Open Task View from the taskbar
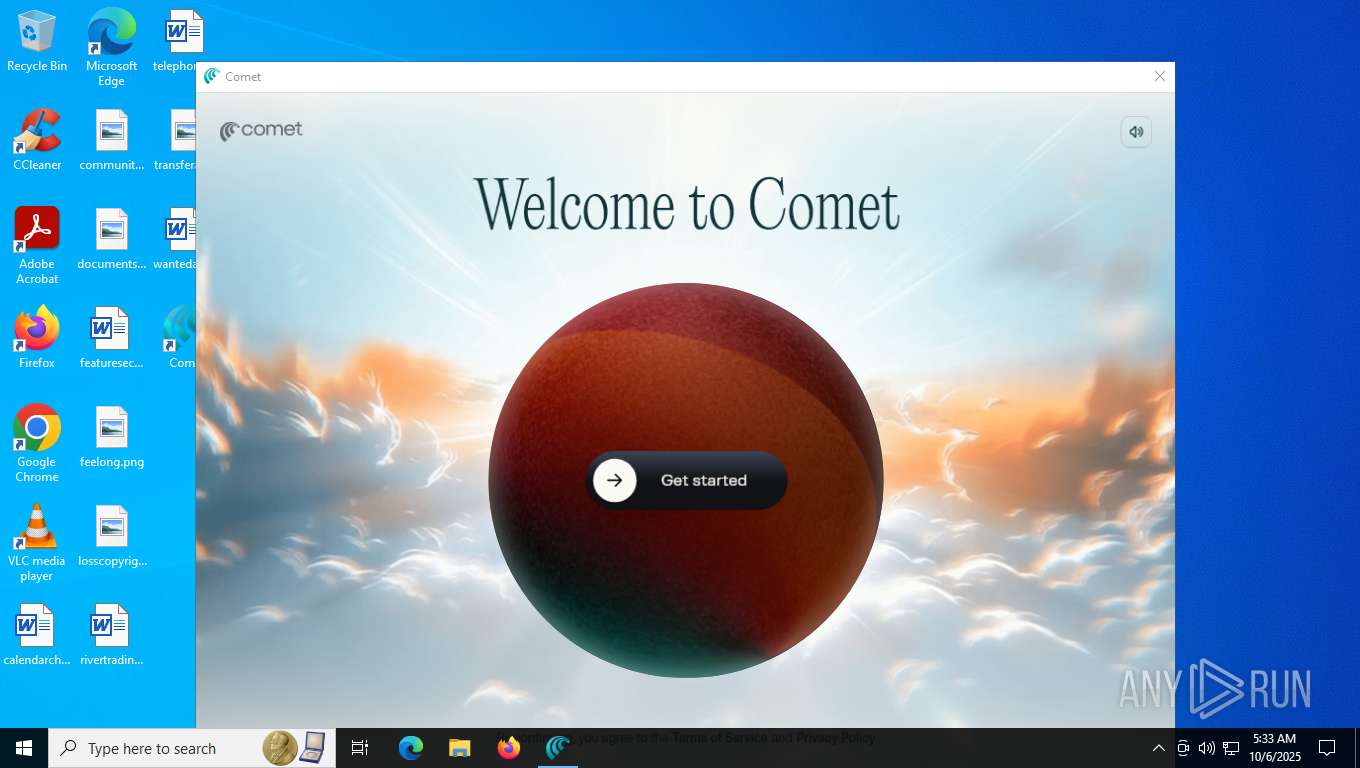This screenshot has height=768, width=1360. [360, 748]
